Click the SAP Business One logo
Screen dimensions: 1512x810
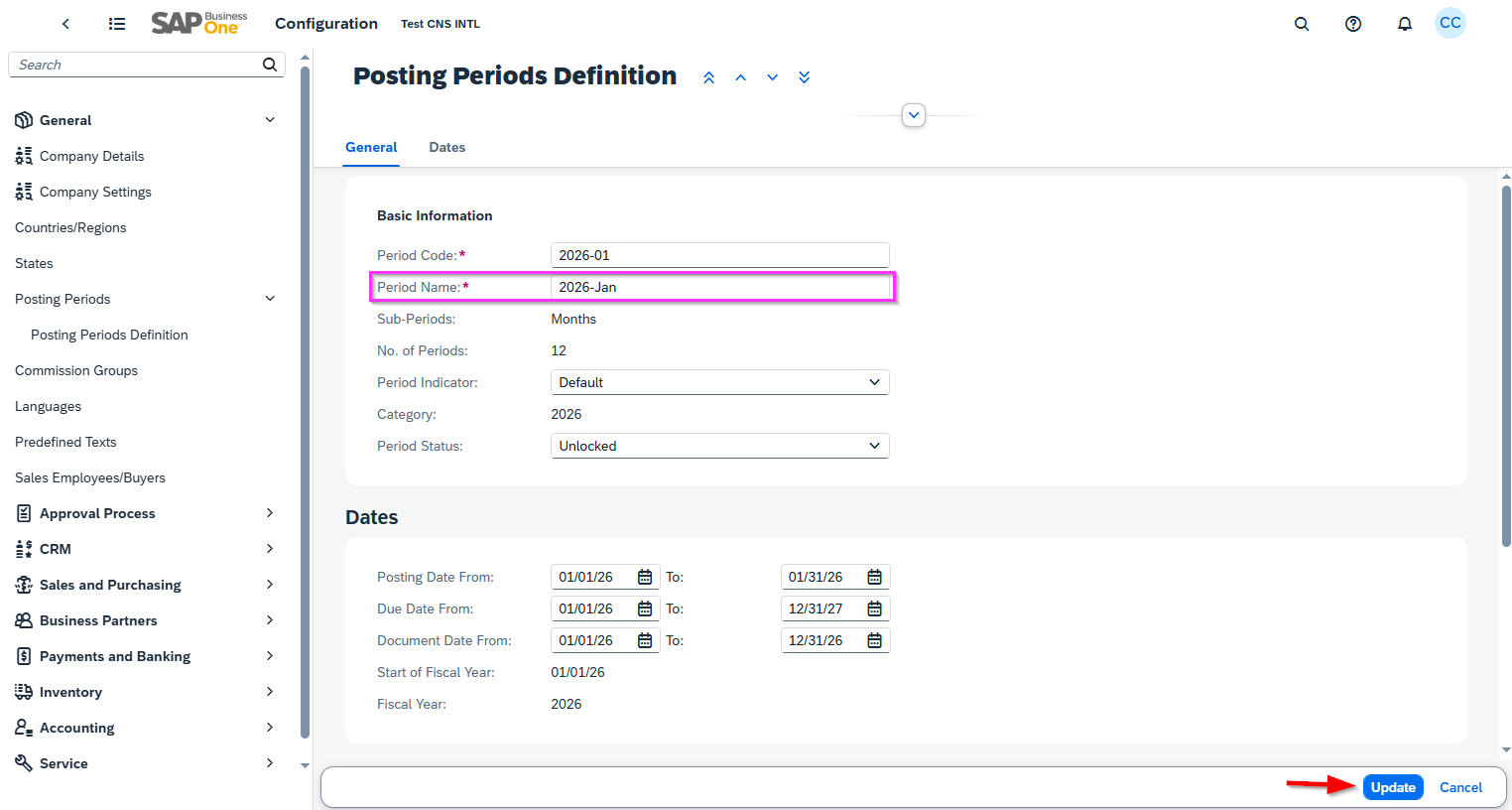coord(198,22)
